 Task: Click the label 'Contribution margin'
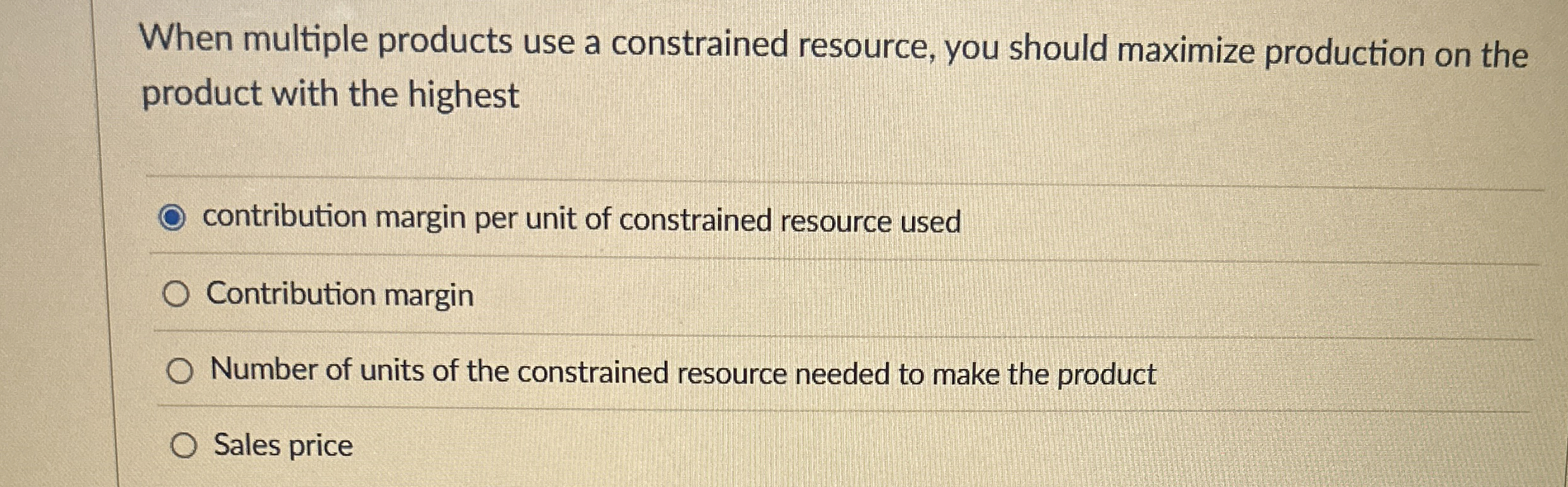340,294
